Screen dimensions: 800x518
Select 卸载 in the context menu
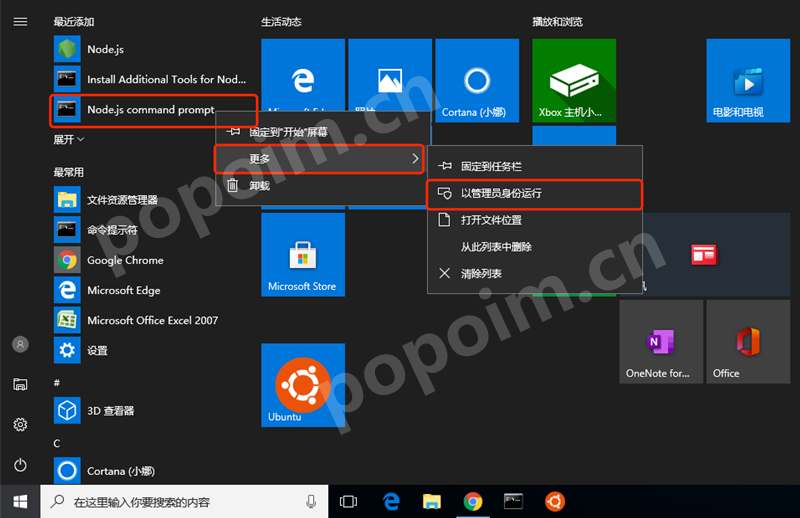(322, 186)
